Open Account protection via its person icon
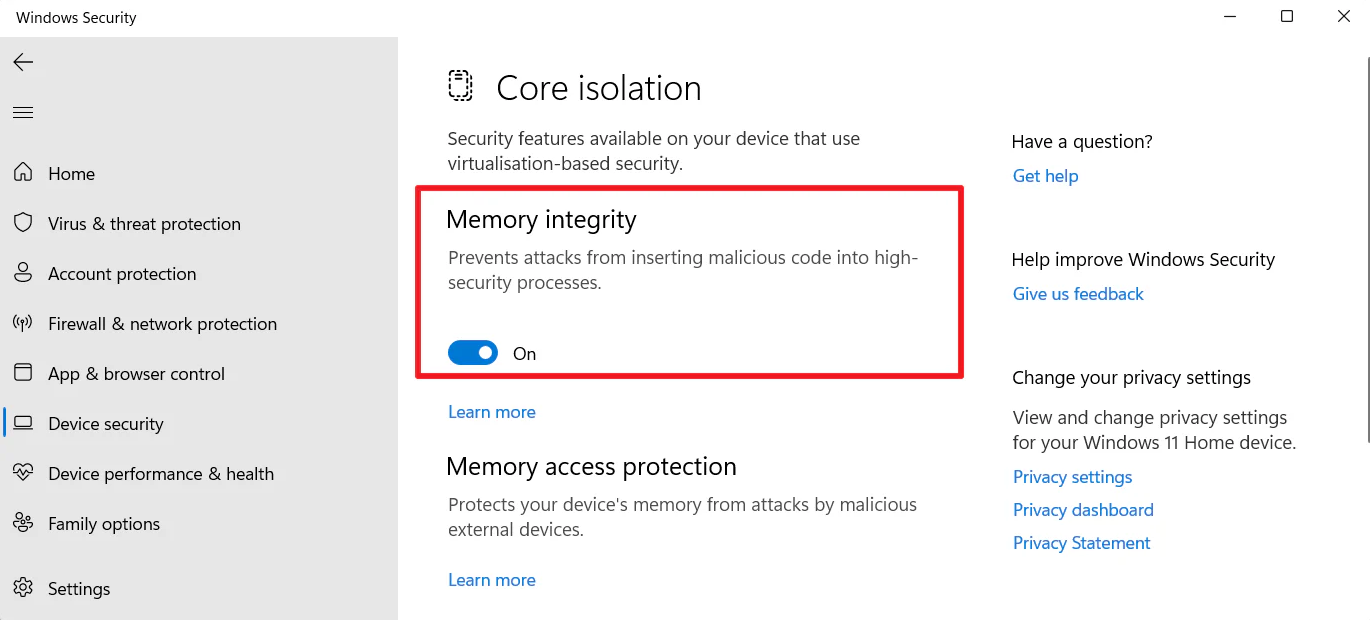Image resolution: width=1370 pixels, height=620 pixels. click(23, 273)
